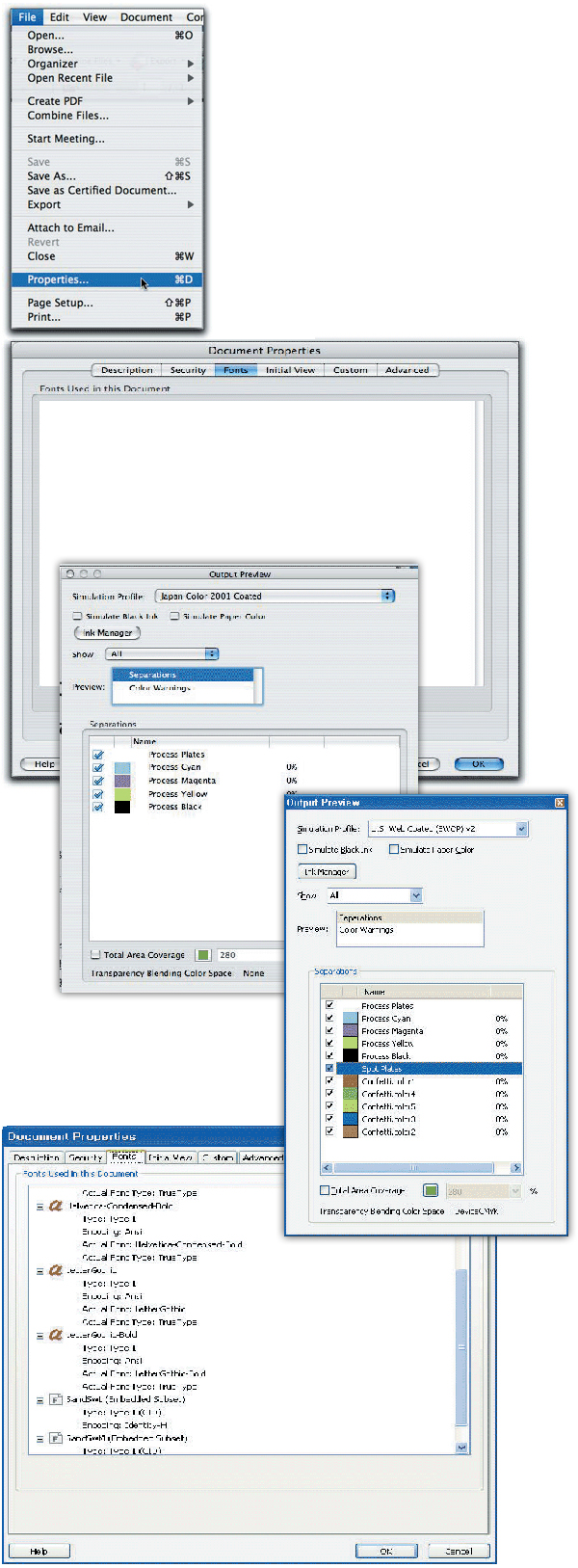
Task: Click the green coverage color swatch in Windows Output Preview
Action: pyautogui.click(x=431, y=1191)
